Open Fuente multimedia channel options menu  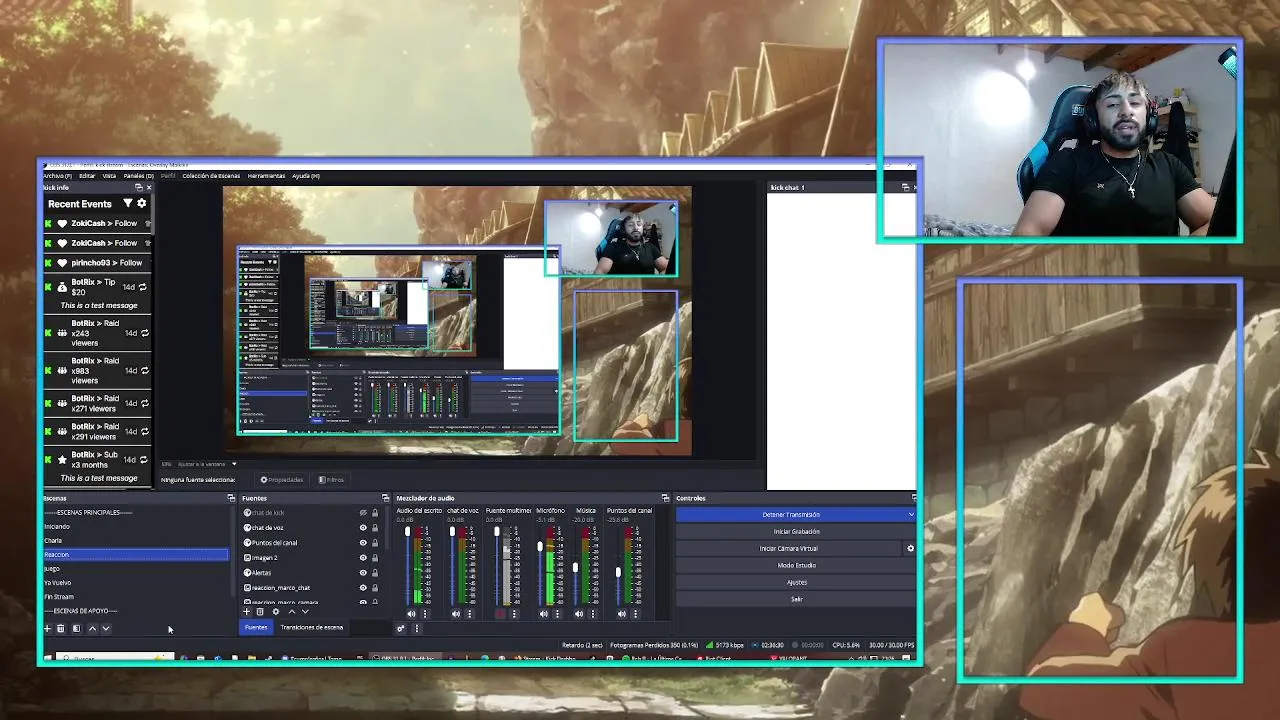coord(514,614)
